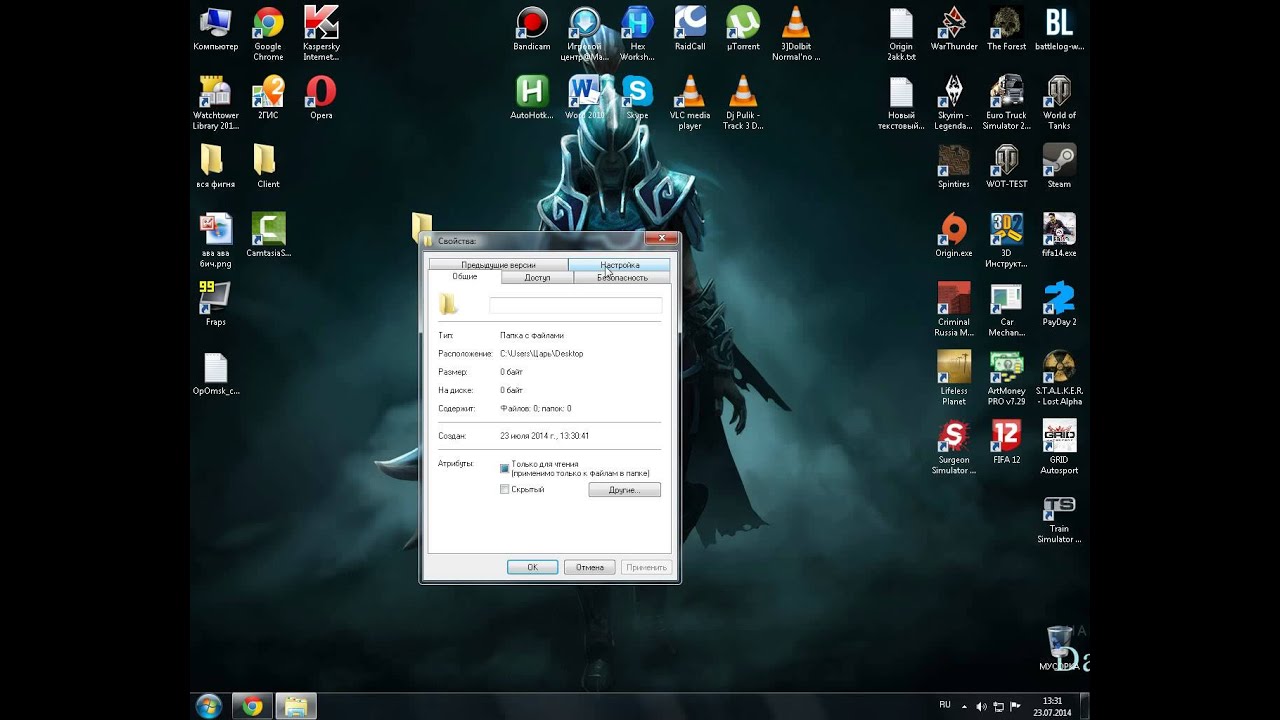Select the вся фигня folder
1280x720 pixels.
coord(215,166)
